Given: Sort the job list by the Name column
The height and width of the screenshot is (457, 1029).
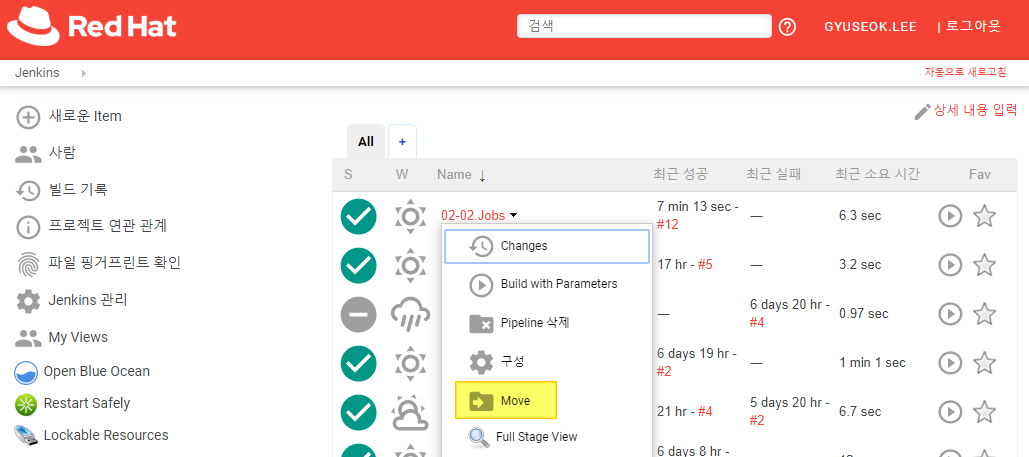Looking at the screenshot, I should tap(454, 174).
